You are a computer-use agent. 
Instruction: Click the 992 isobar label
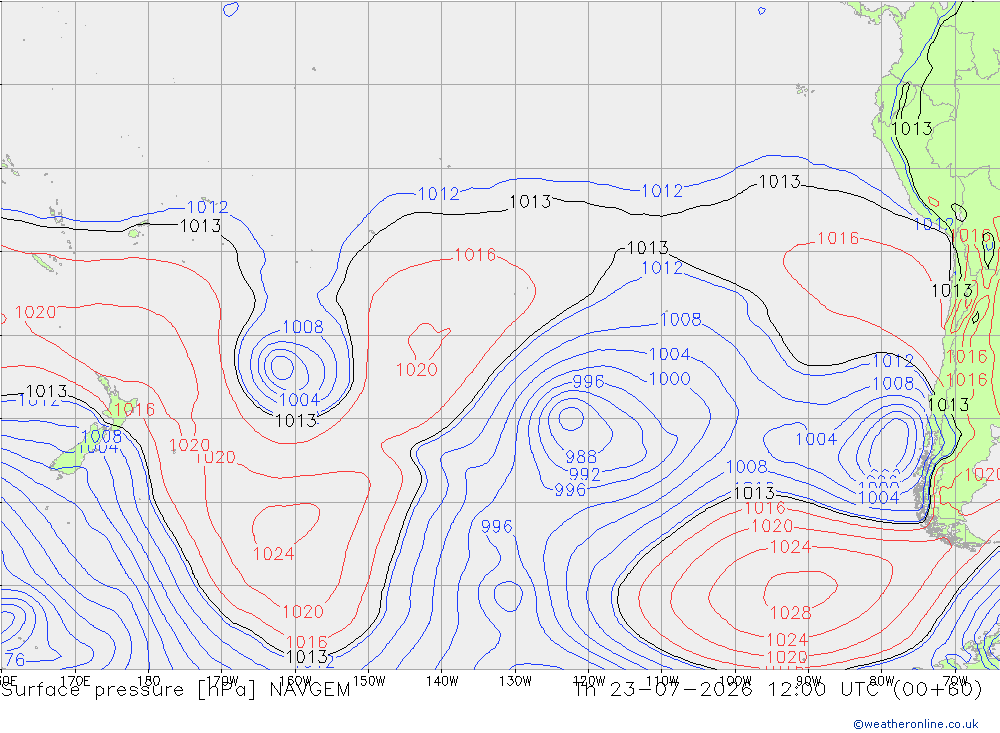[584, 475]
